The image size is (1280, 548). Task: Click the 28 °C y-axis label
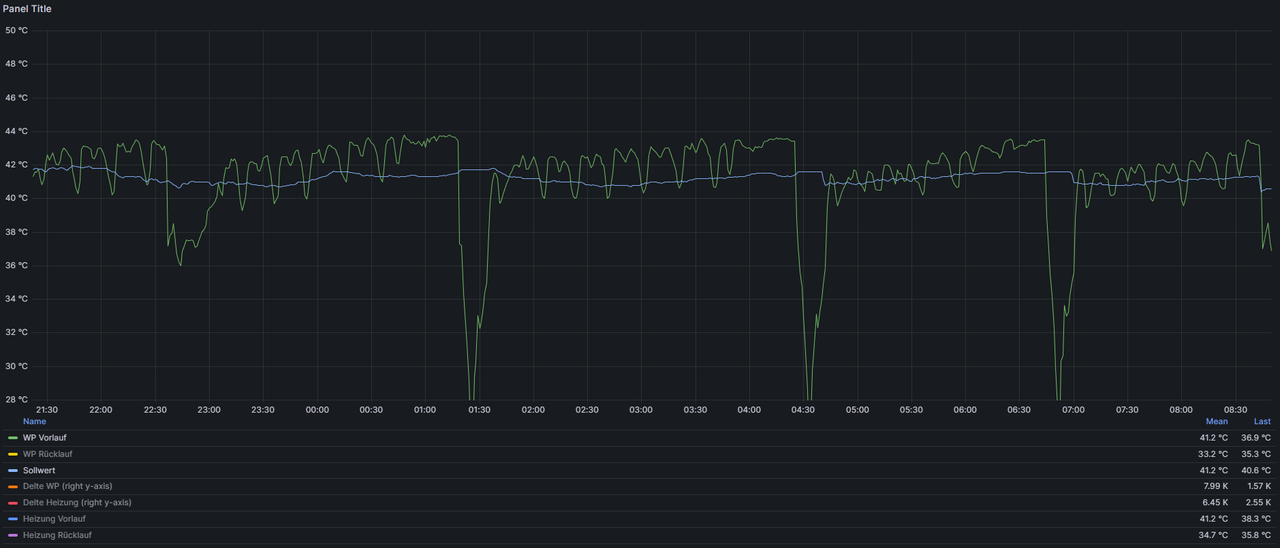16,400
